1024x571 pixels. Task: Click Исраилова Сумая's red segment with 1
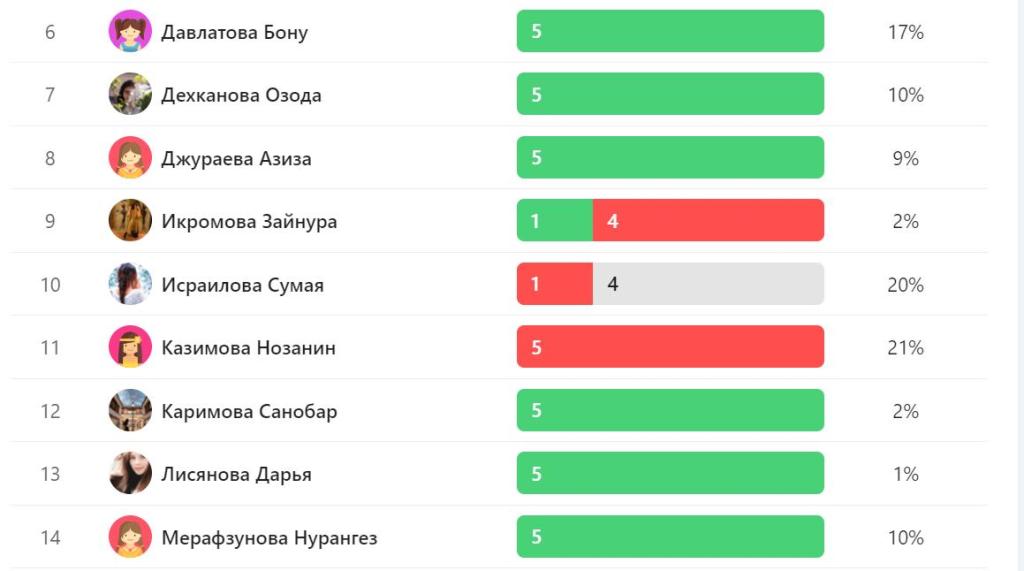click(554, 284)
